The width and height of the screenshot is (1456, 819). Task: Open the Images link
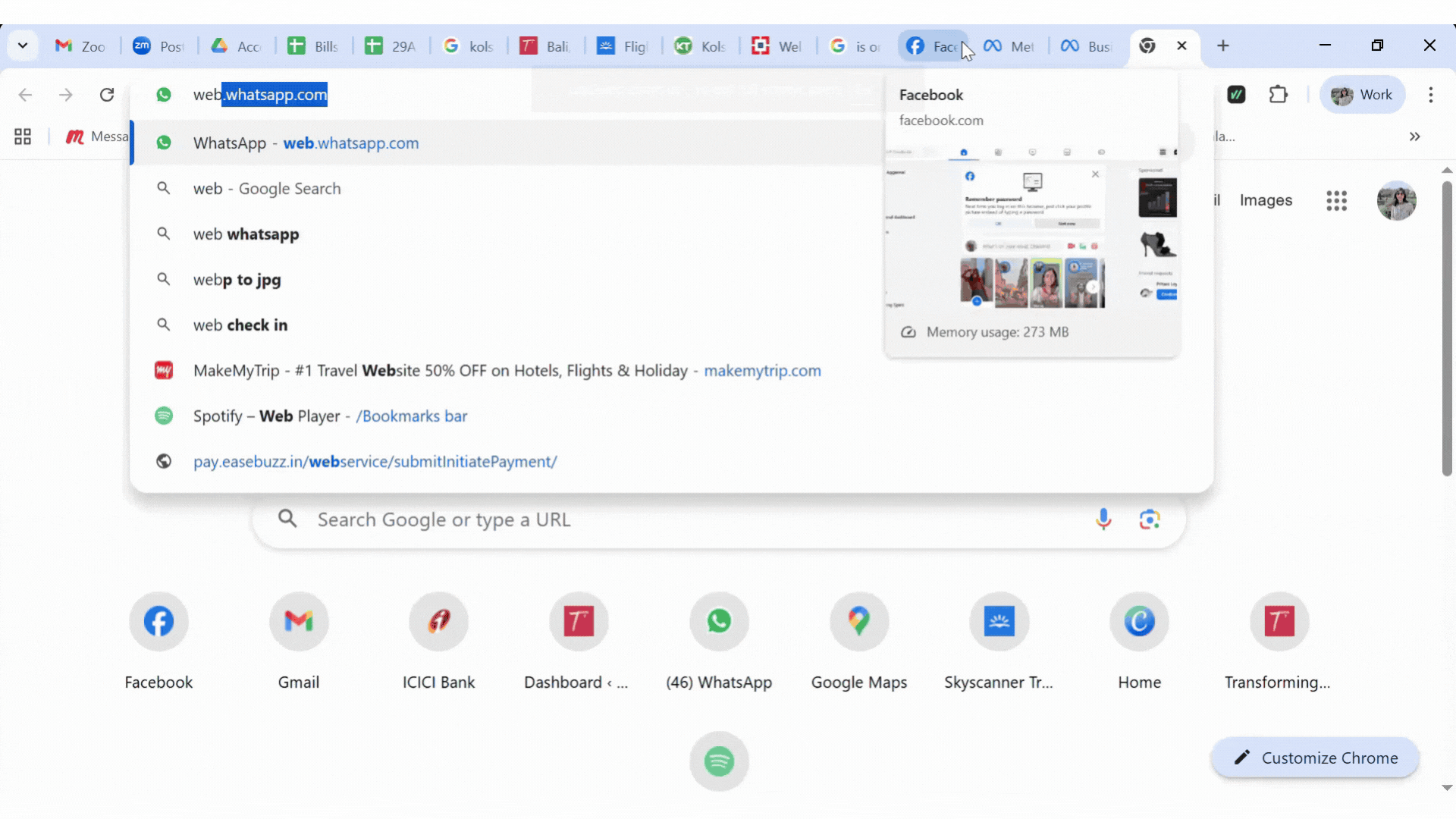(x=1266, y=200)
